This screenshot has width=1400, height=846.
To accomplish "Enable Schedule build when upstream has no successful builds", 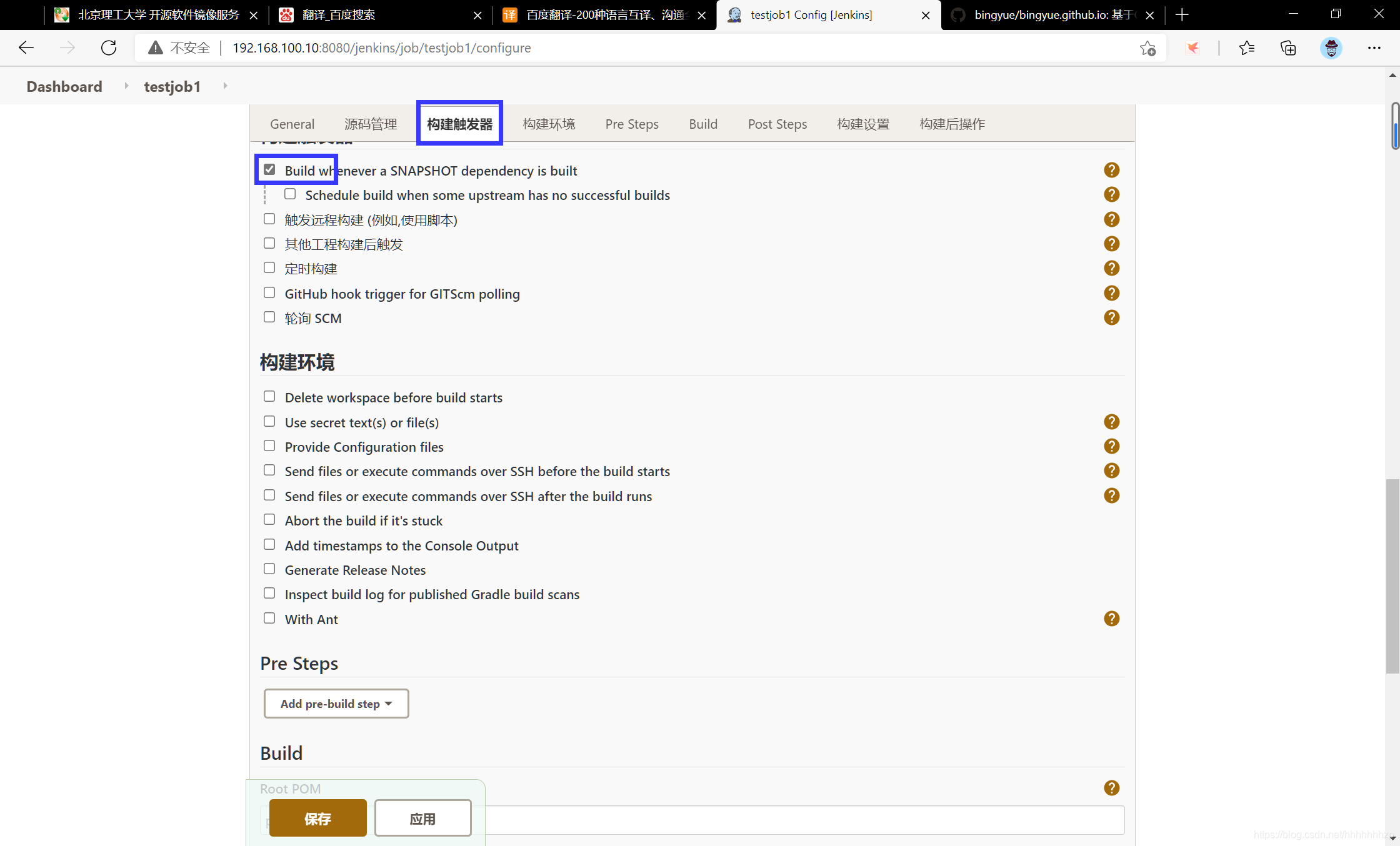I will (290, 194).
